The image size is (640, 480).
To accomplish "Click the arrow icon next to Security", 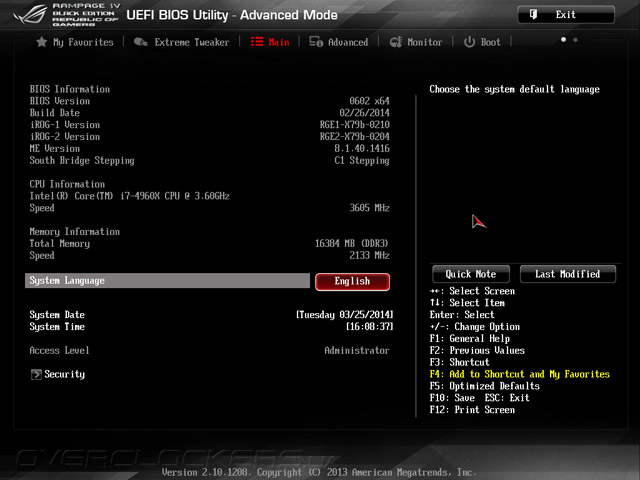I will (x=36, y=374).
